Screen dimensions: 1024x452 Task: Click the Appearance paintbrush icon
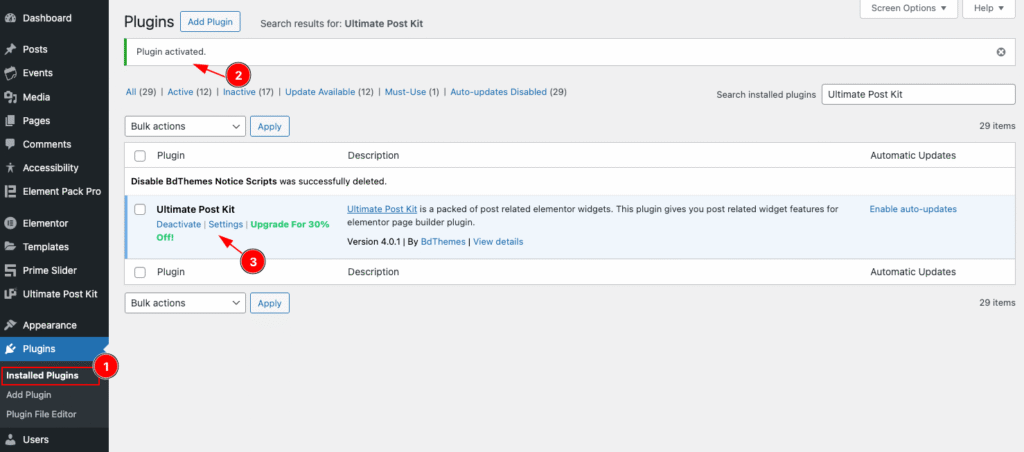10,325
